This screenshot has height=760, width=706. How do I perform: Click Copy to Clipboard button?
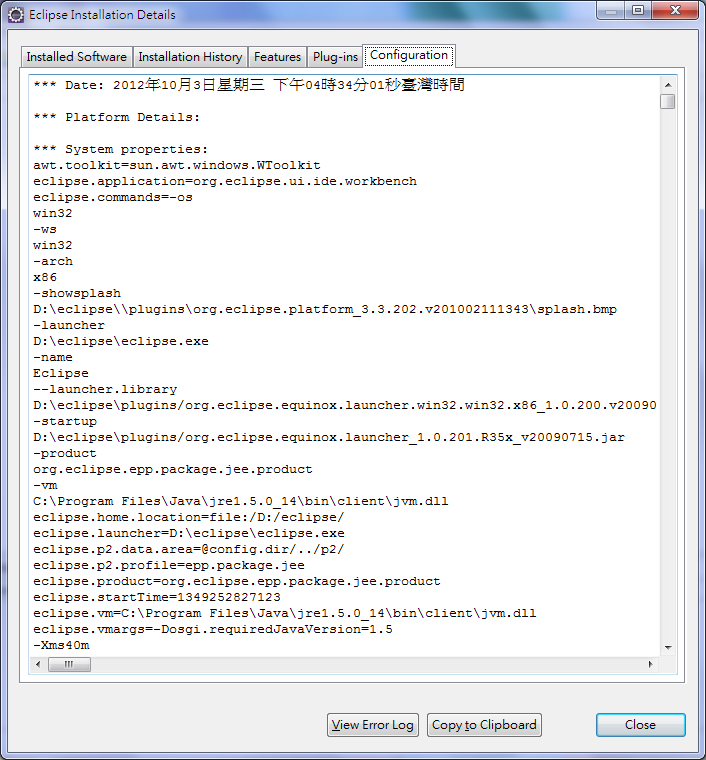[x=484, y=725]
